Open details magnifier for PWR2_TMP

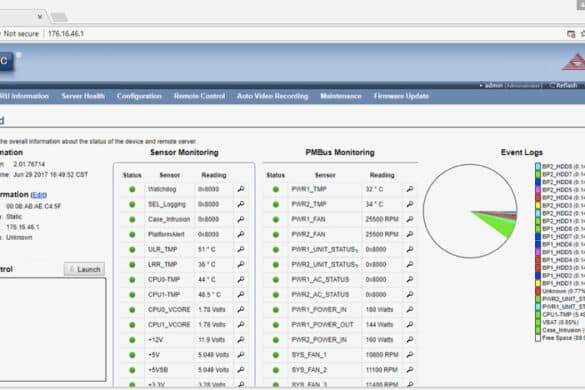click(410, 204)
